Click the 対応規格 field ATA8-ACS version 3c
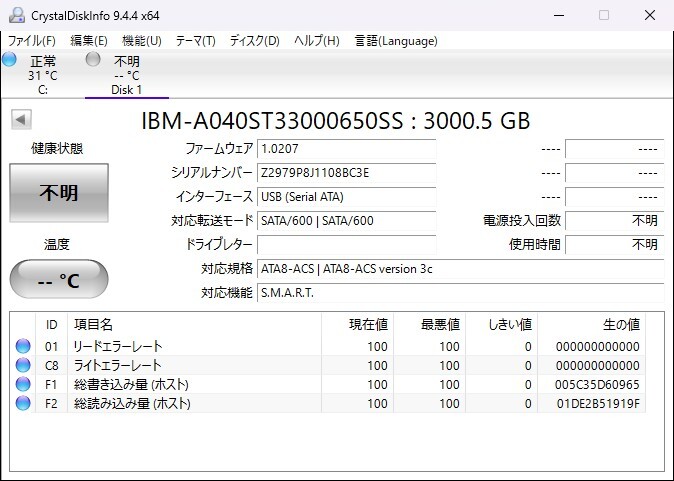 point(461,269)
